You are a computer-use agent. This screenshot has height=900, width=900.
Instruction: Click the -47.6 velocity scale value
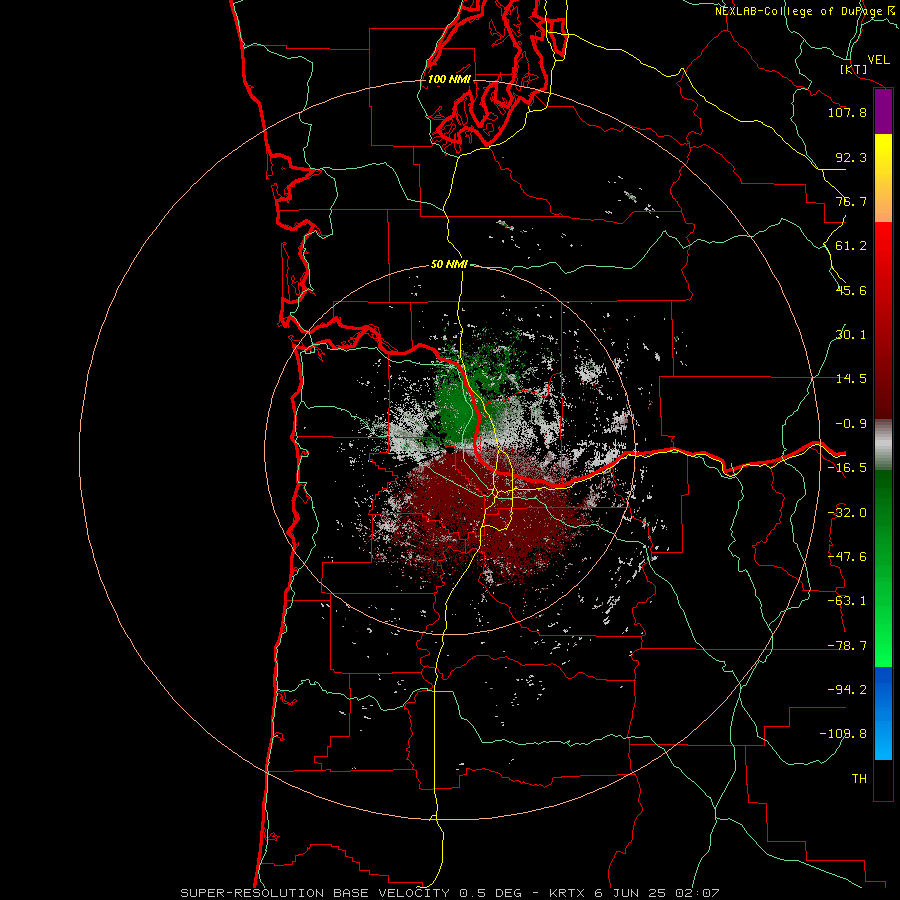click(x=847, y=557)
